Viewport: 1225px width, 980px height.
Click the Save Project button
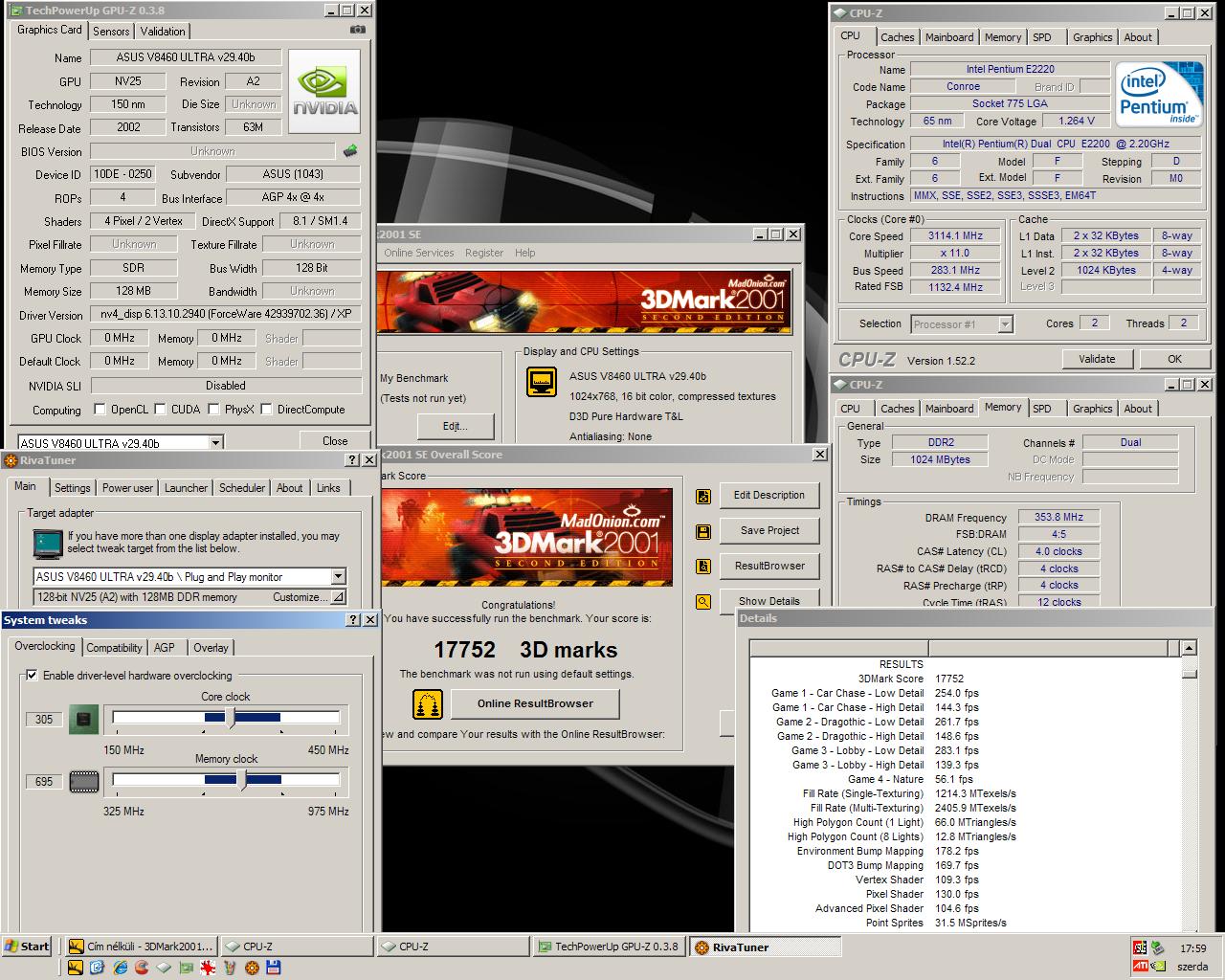[x=770, y=530]
